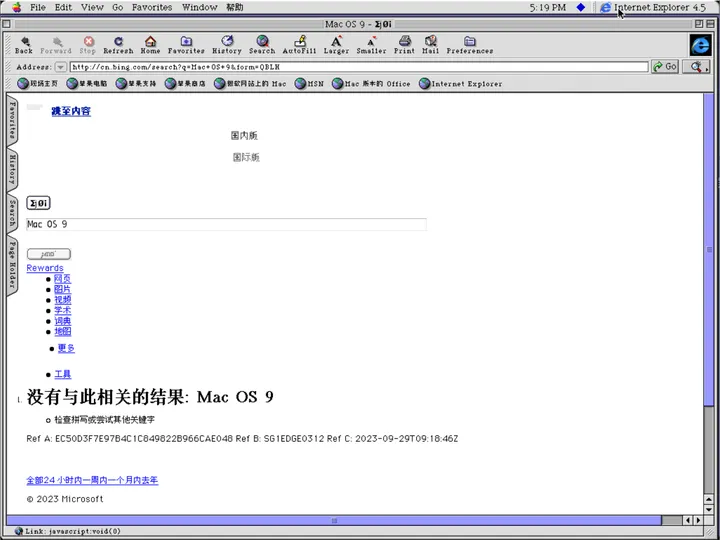Click the search submit button under the query box
The image size is (720, 540).
pos(49,254)
